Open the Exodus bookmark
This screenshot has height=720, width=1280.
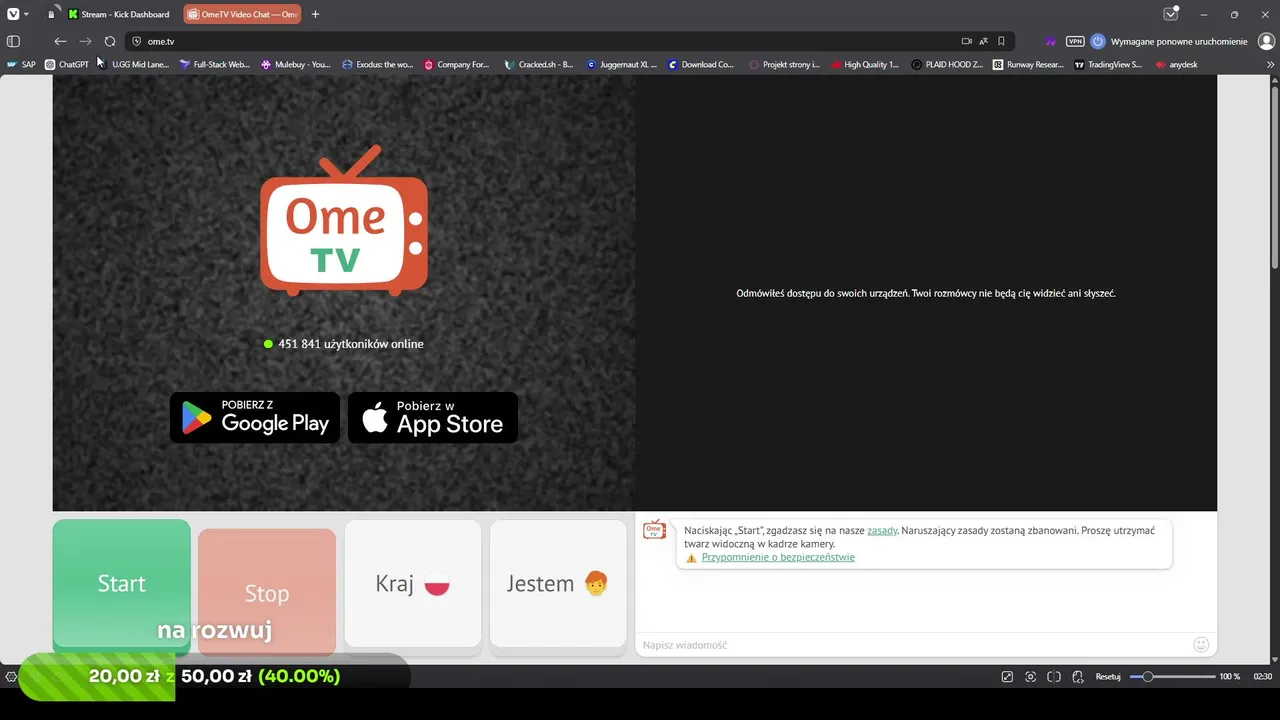click(377, 64)
